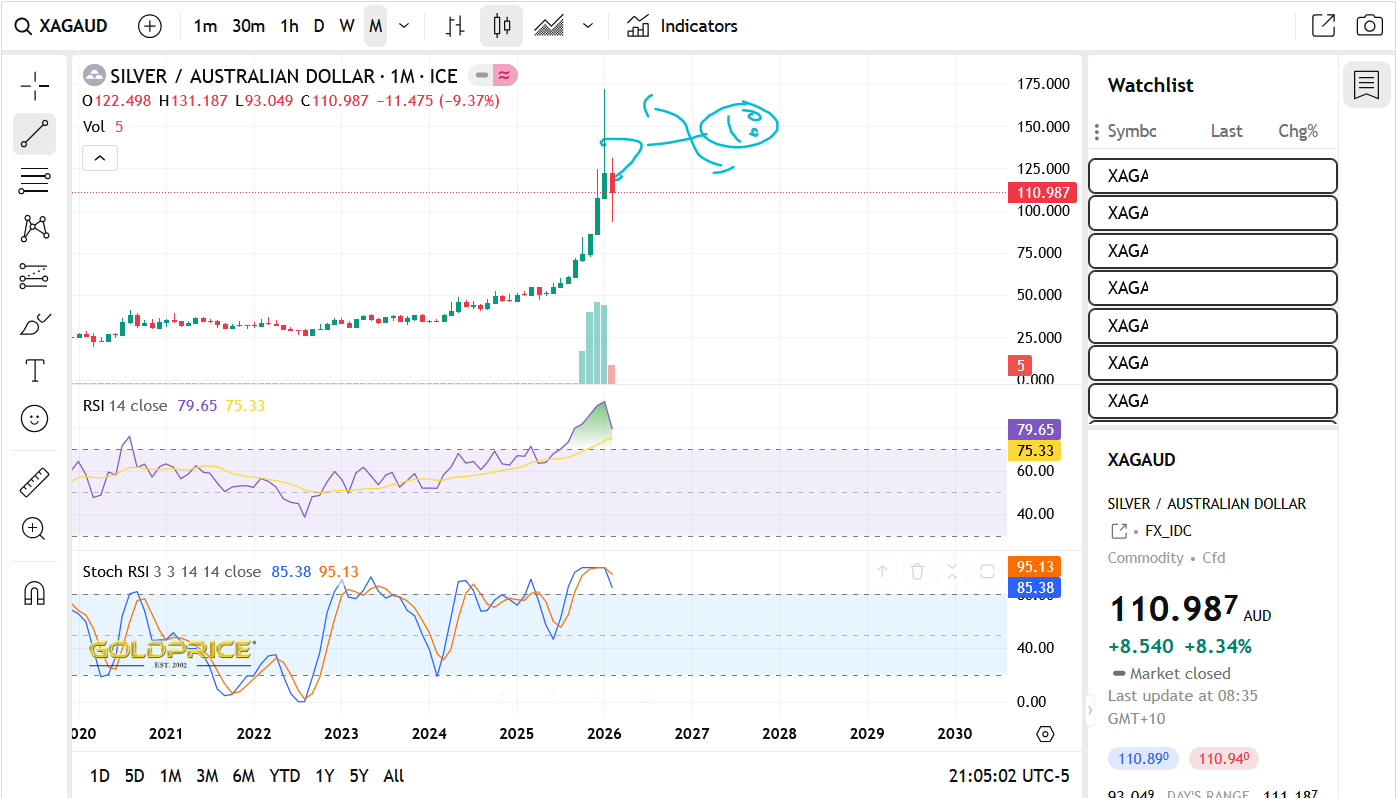Move the Stoch RSI pane up
The height and width of the screenshot is (798, 1397).
(883, 572)
